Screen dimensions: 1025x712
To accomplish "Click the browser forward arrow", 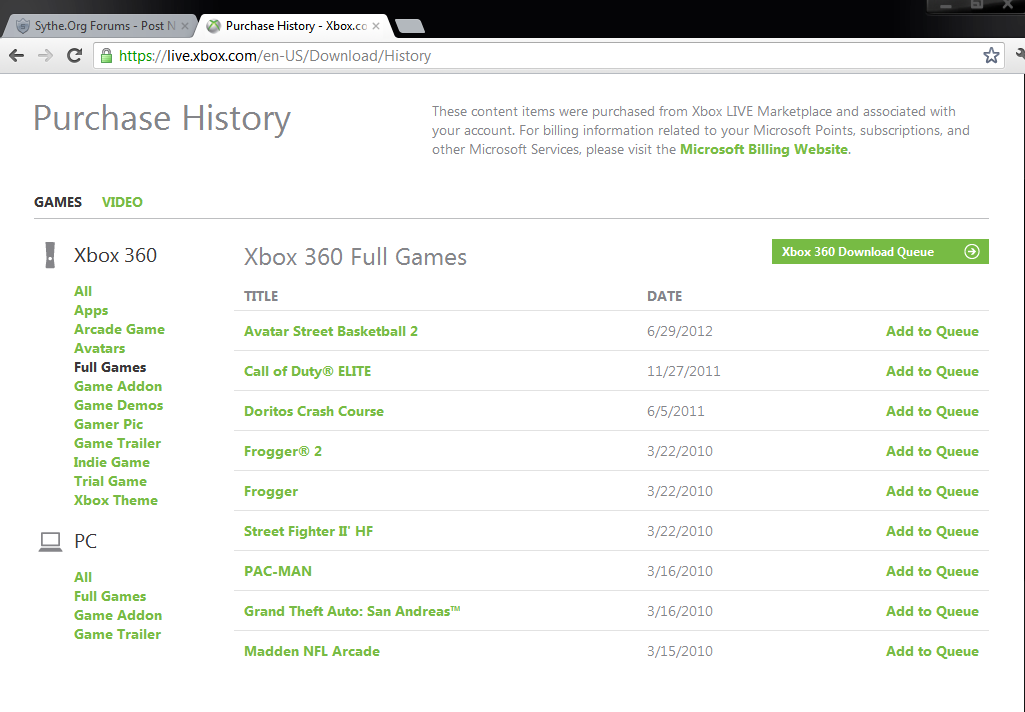I will [x=45, y=56].
